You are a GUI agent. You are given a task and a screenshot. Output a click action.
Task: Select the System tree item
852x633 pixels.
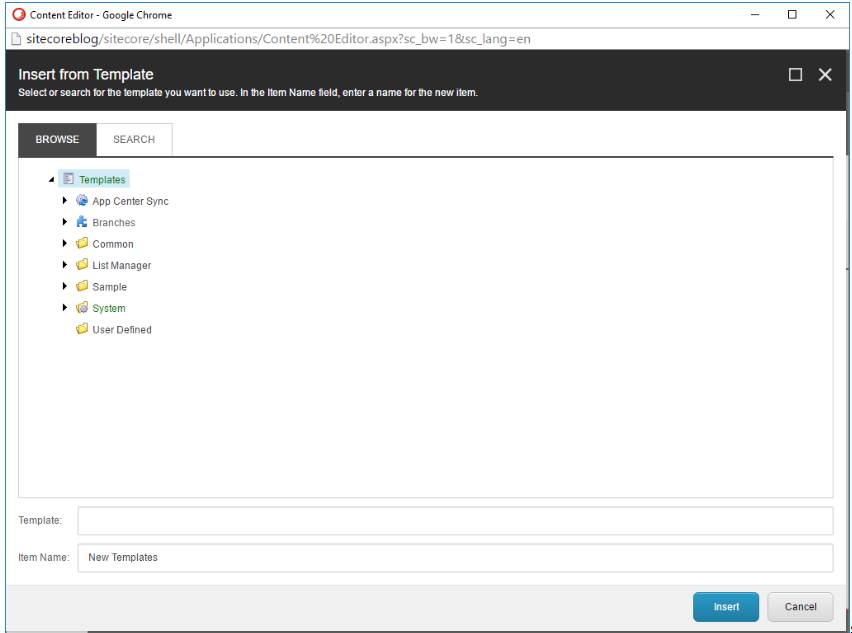(109, 308)
